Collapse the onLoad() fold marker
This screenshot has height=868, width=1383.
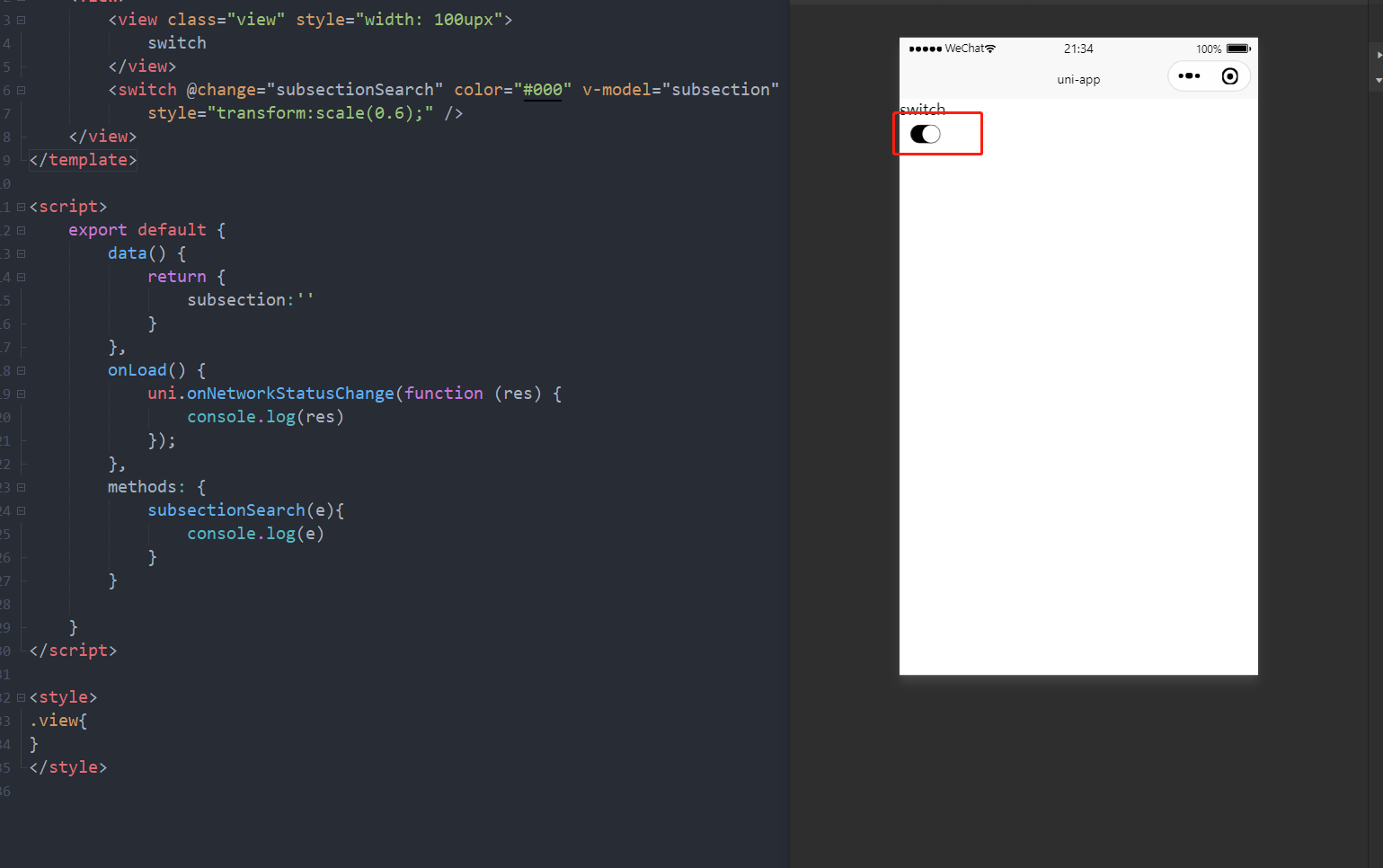click(21, 370)
